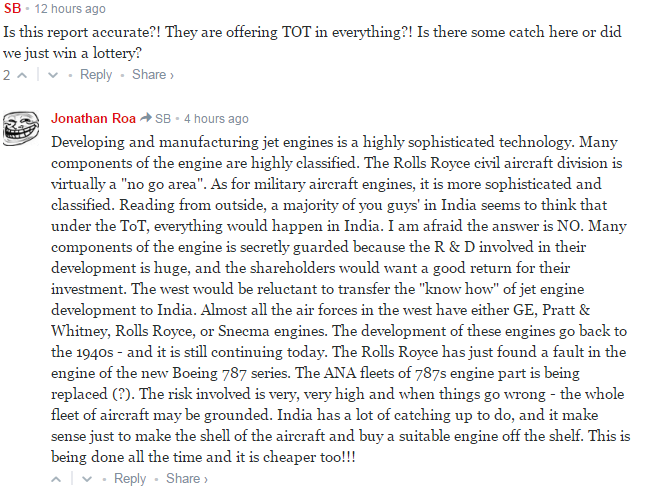This screenshot has height=491, width=652.
Task: Click SB's comment text about TOT
Action: tap(312, 42)
